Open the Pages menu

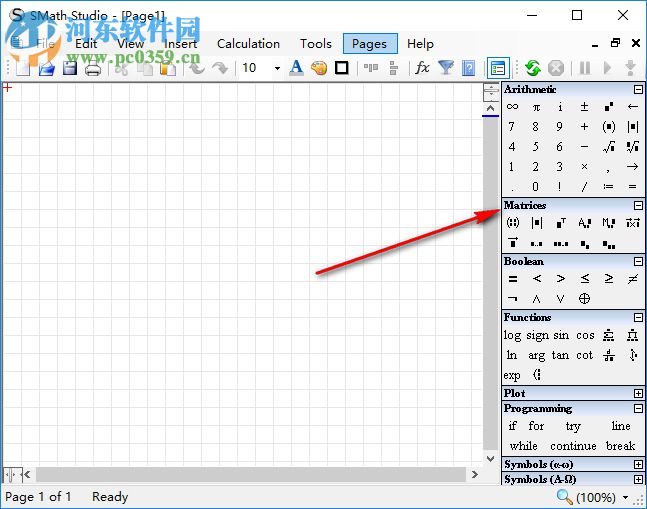[x=370, y=44]
